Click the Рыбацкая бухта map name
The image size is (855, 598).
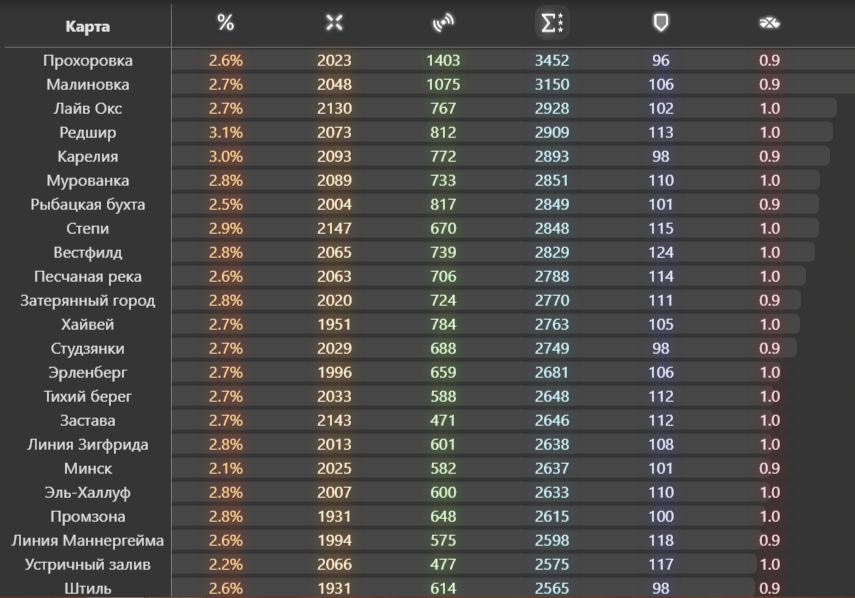pos(88,205)
